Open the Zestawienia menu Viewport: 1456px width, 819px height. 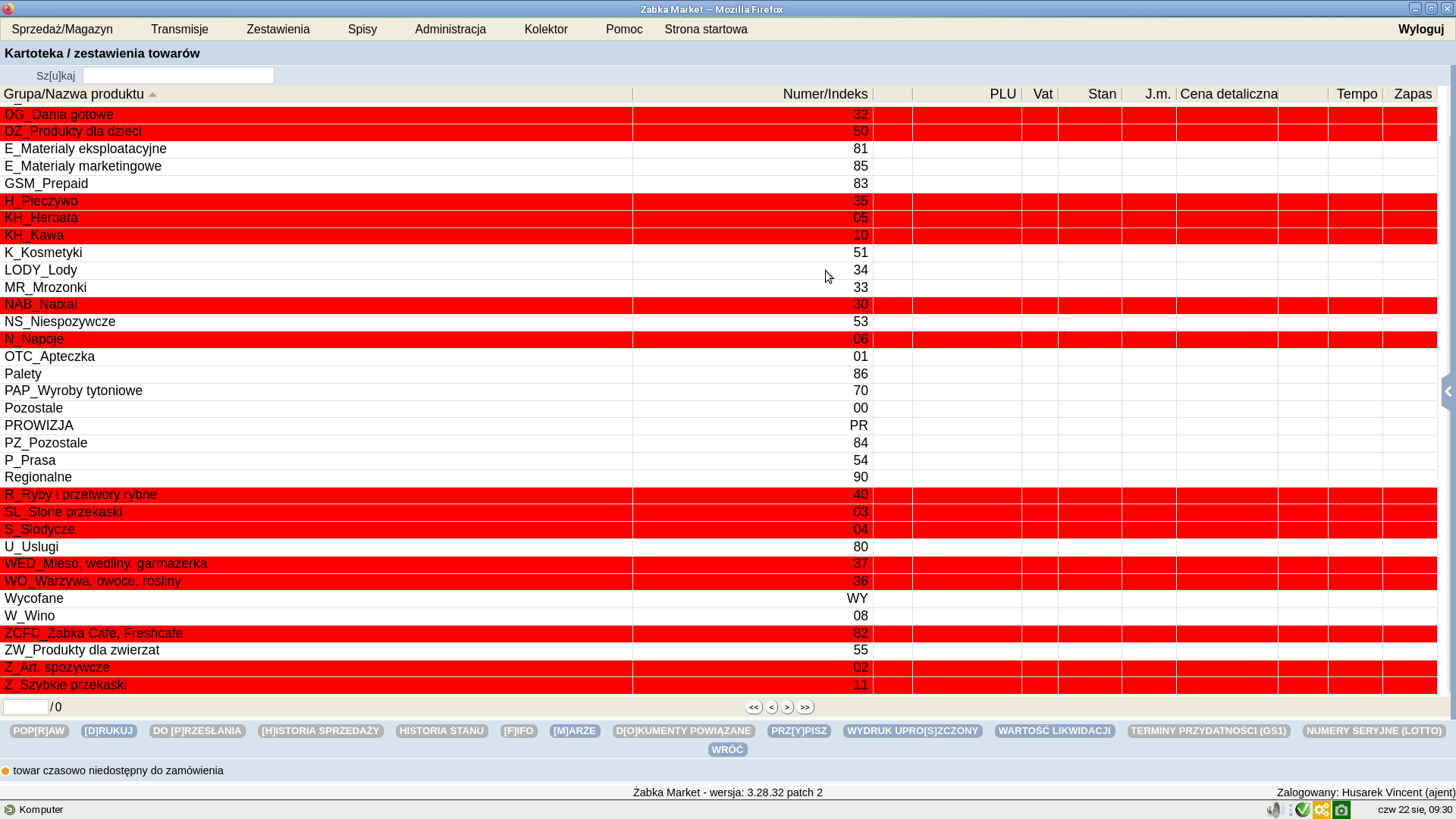[x=278, y=30]
